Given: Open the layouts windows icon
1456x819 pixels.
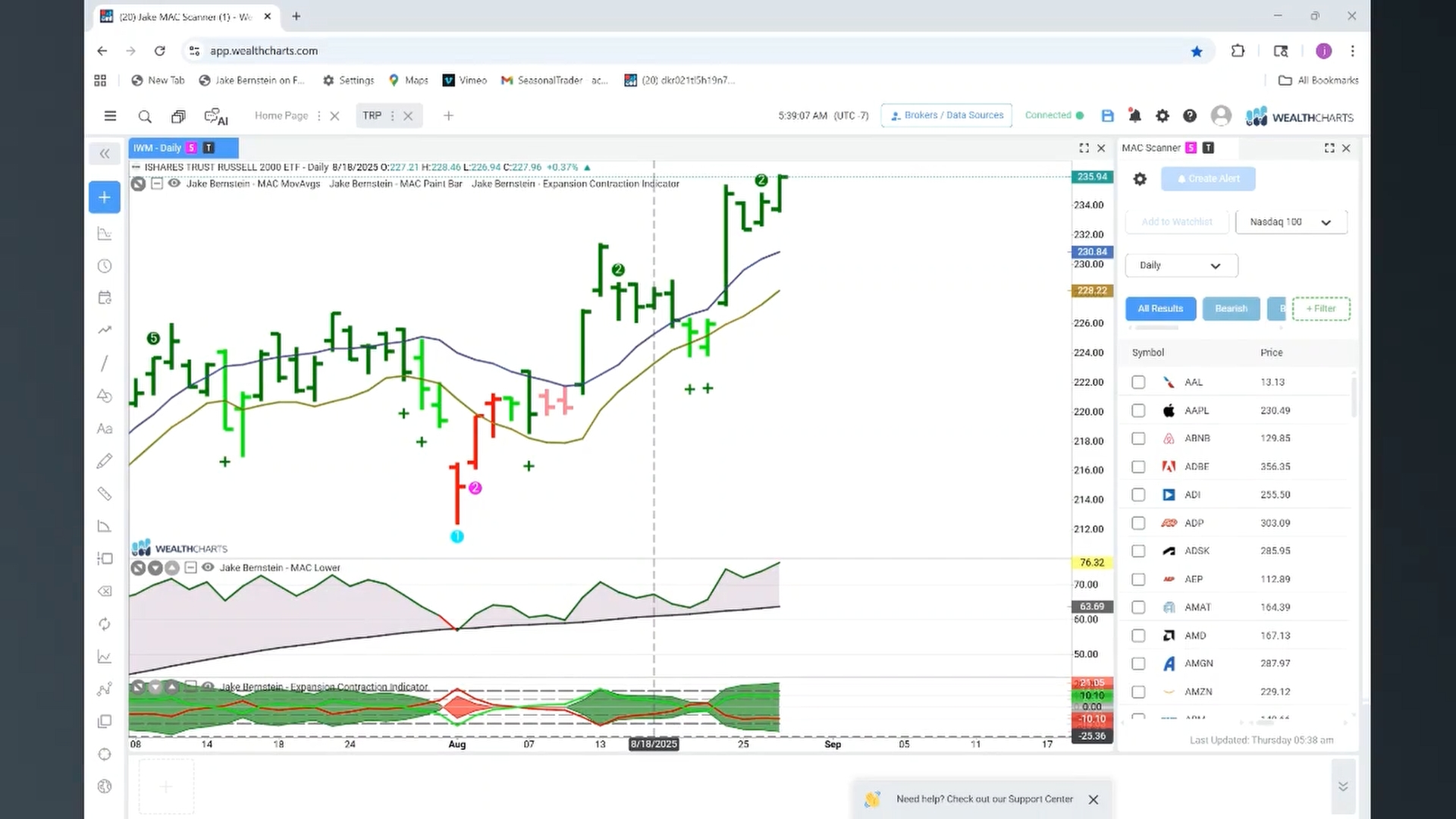Looking at the screenshot, I should point(178,116).
